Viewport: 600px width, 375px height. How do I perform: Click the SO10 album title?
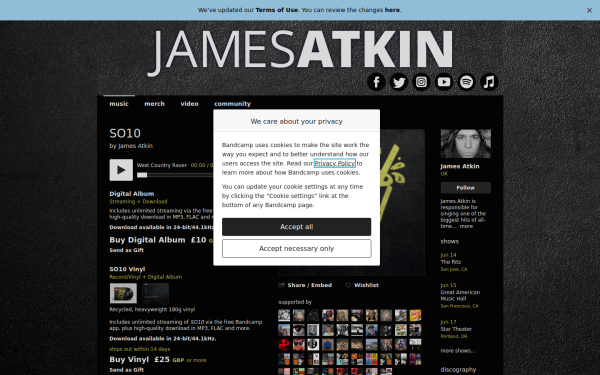(125, 133)
